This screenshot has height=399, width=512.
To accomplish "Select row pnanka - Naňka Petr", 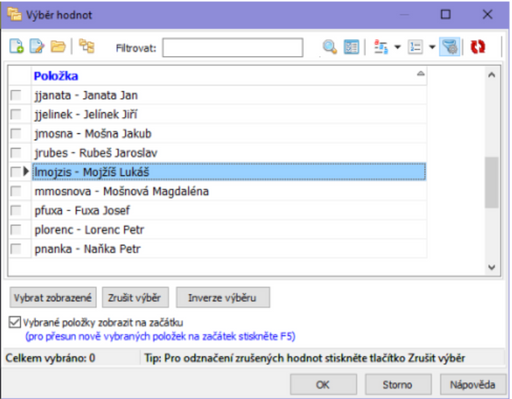I will 229,249.
